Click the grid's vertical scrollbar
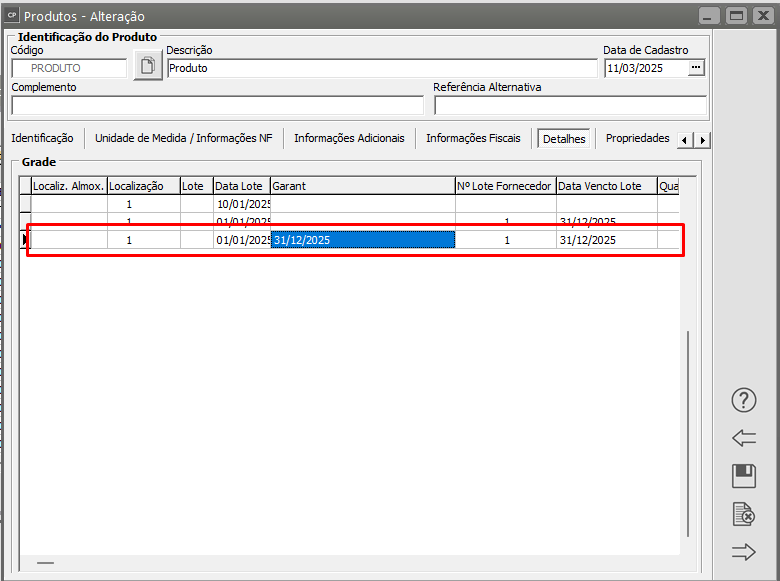The width and height of the screenshot is (780, 581). [x=687, y=430]
